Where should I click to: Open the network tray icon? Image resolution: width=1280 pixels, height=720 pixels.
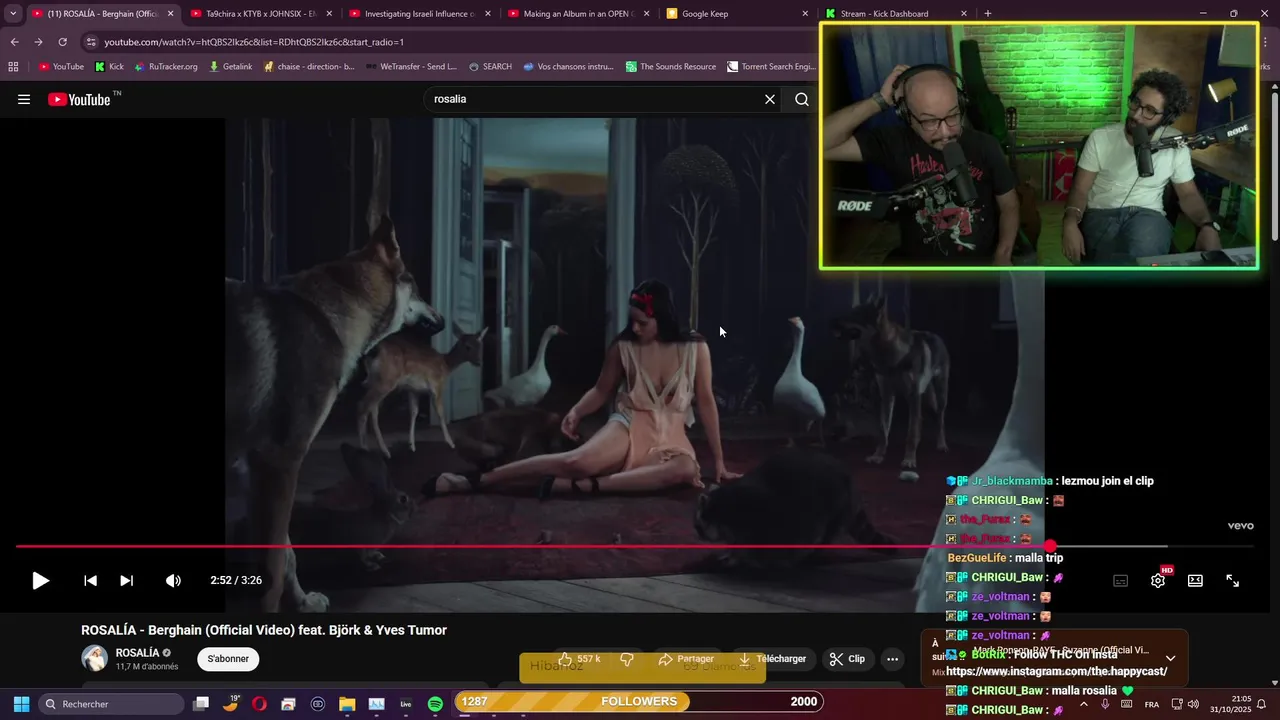(x=1177, y=704)
